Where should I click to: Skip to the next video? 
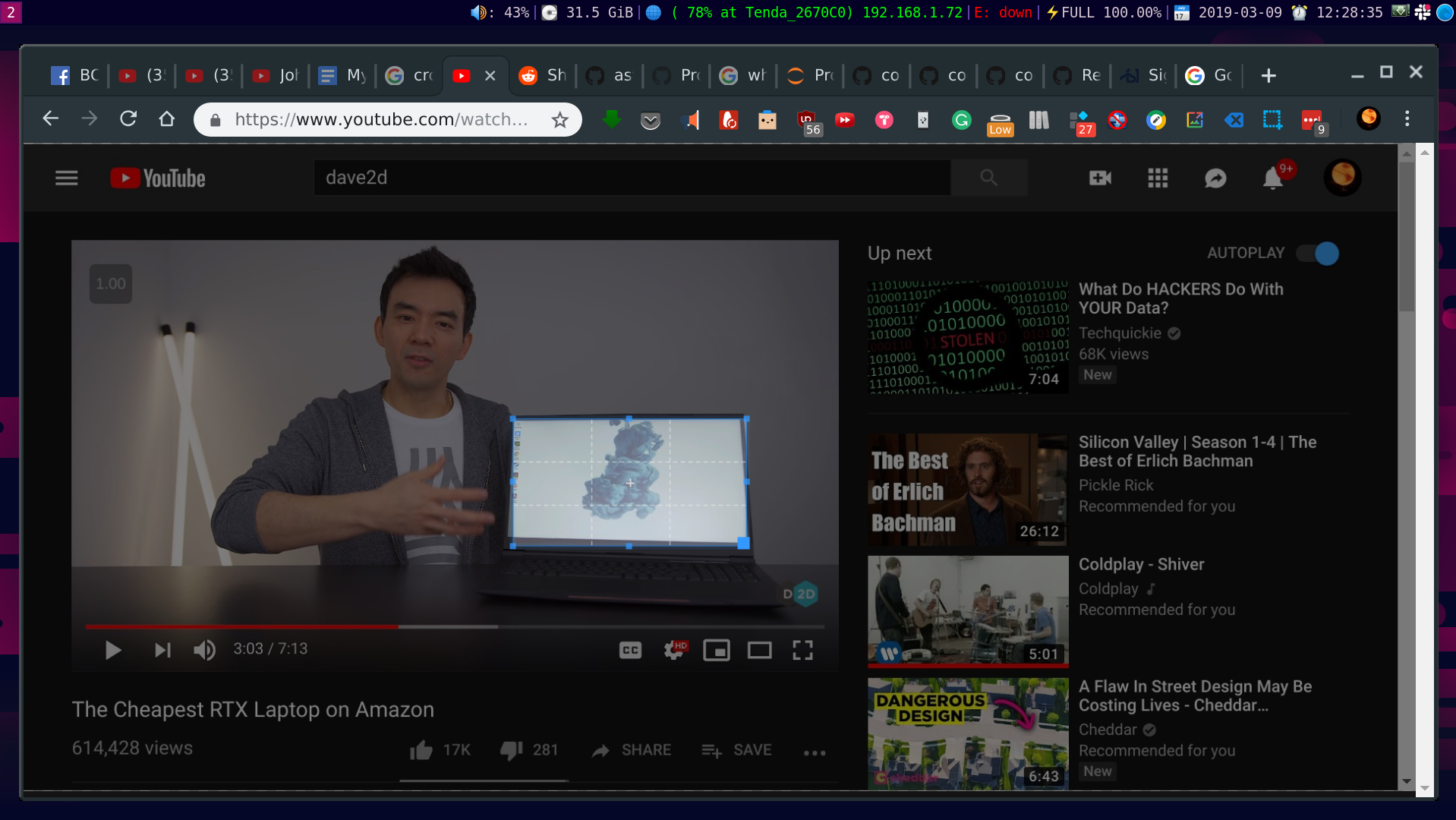[162, 650]
